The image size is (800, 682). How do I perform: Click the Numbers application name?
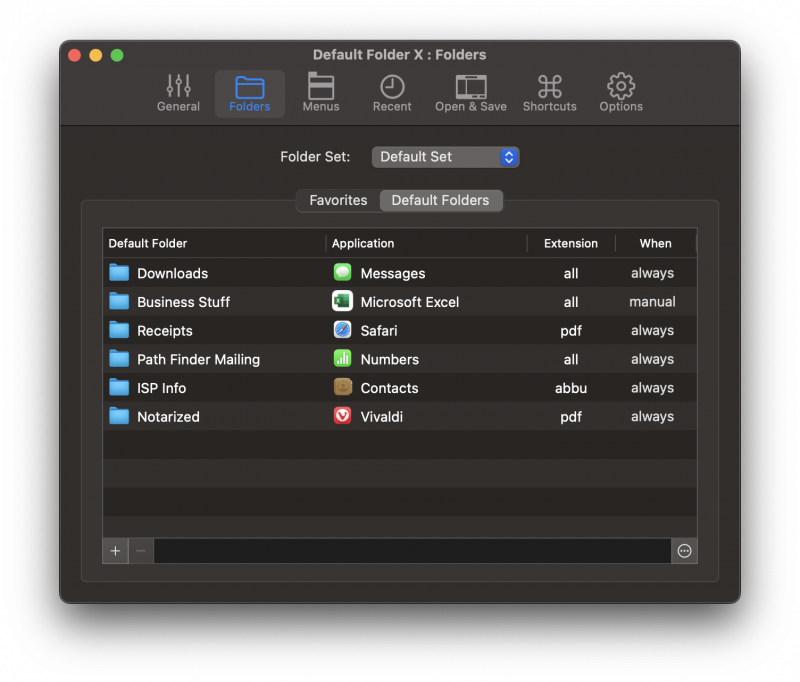click(390, 360)
